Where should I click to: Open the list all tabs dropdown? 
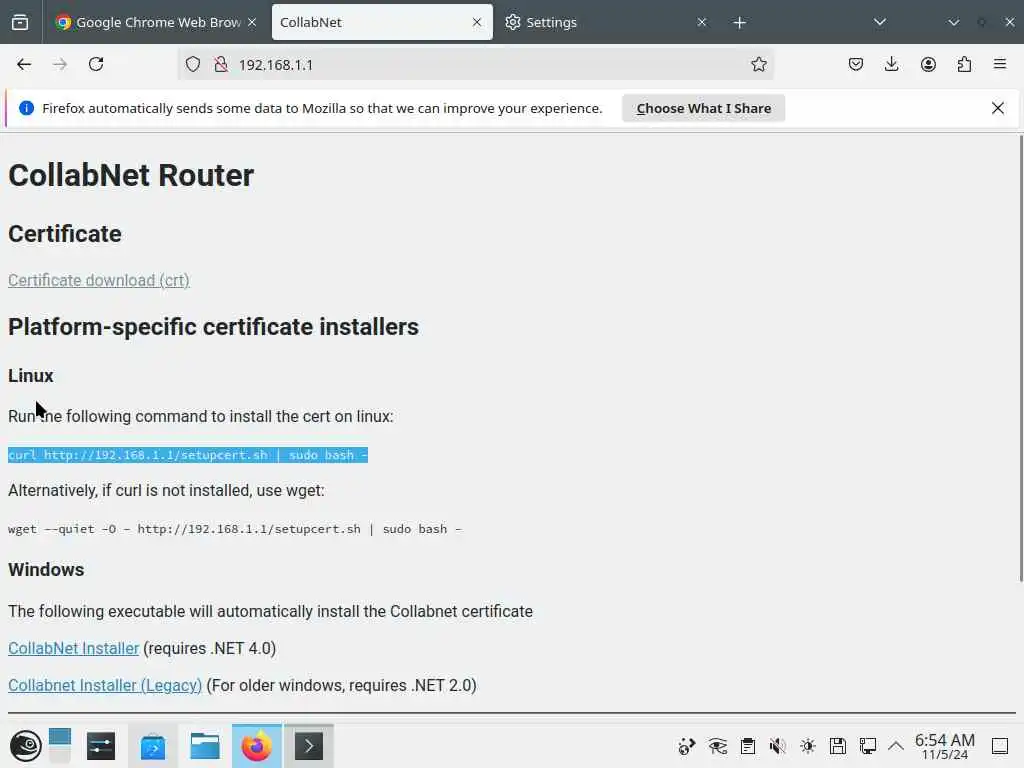(880, 22)
